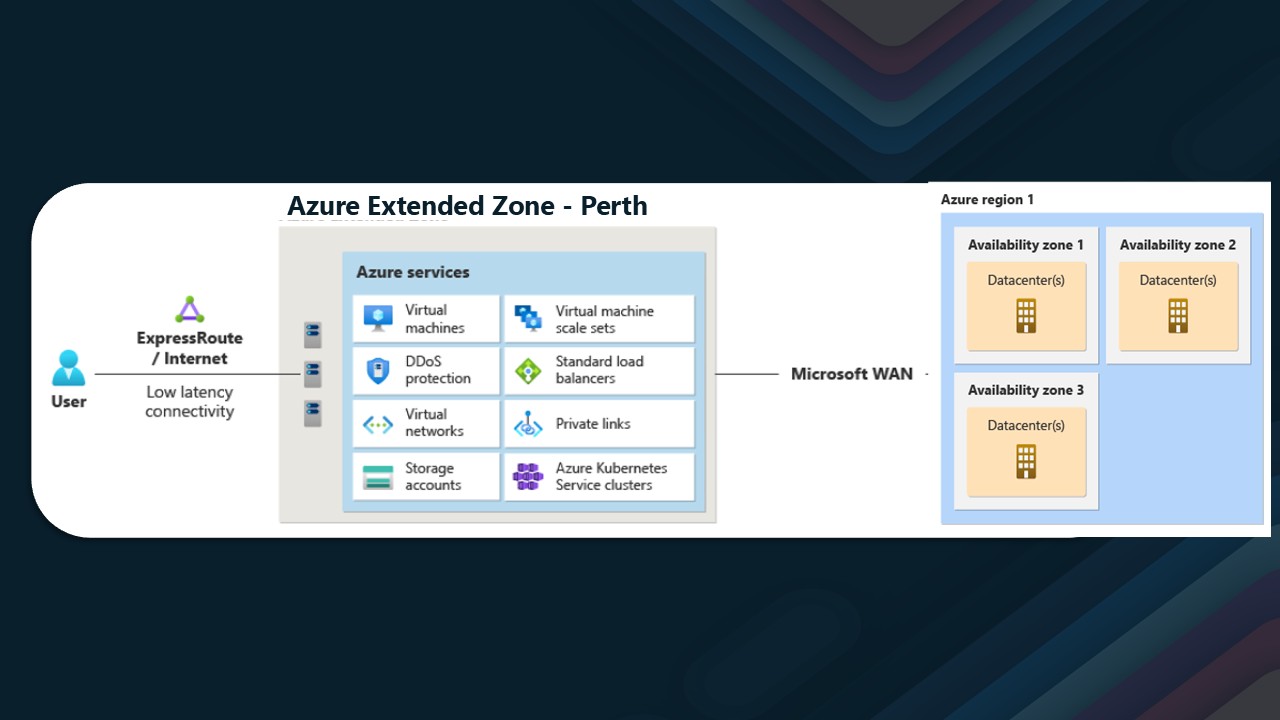Click 'Datacenter(s)' text in Availability zone 2
The image size is (1280, 720).
(x=1178, y=281)
